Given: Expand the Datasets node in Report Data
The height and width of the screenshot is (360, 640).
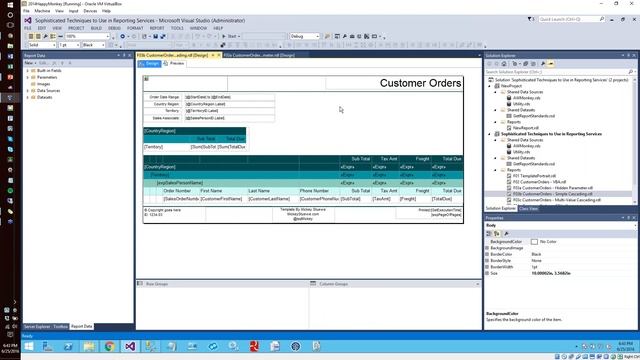Looking at the screenshot, I should [x=28, y=97].
